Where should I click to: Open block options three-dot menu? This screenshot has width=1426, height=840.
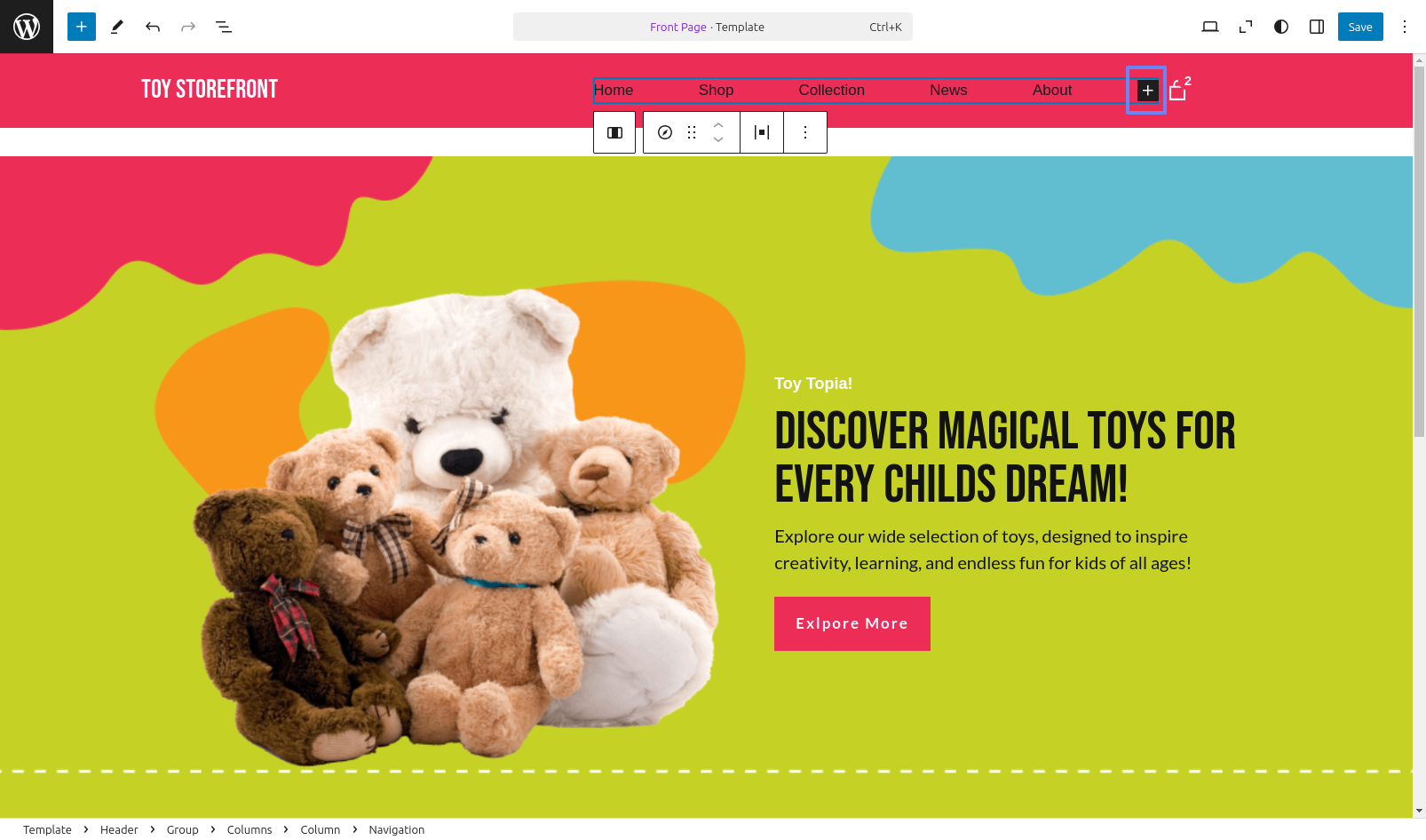pyautogui.click(x=805, y=132)
